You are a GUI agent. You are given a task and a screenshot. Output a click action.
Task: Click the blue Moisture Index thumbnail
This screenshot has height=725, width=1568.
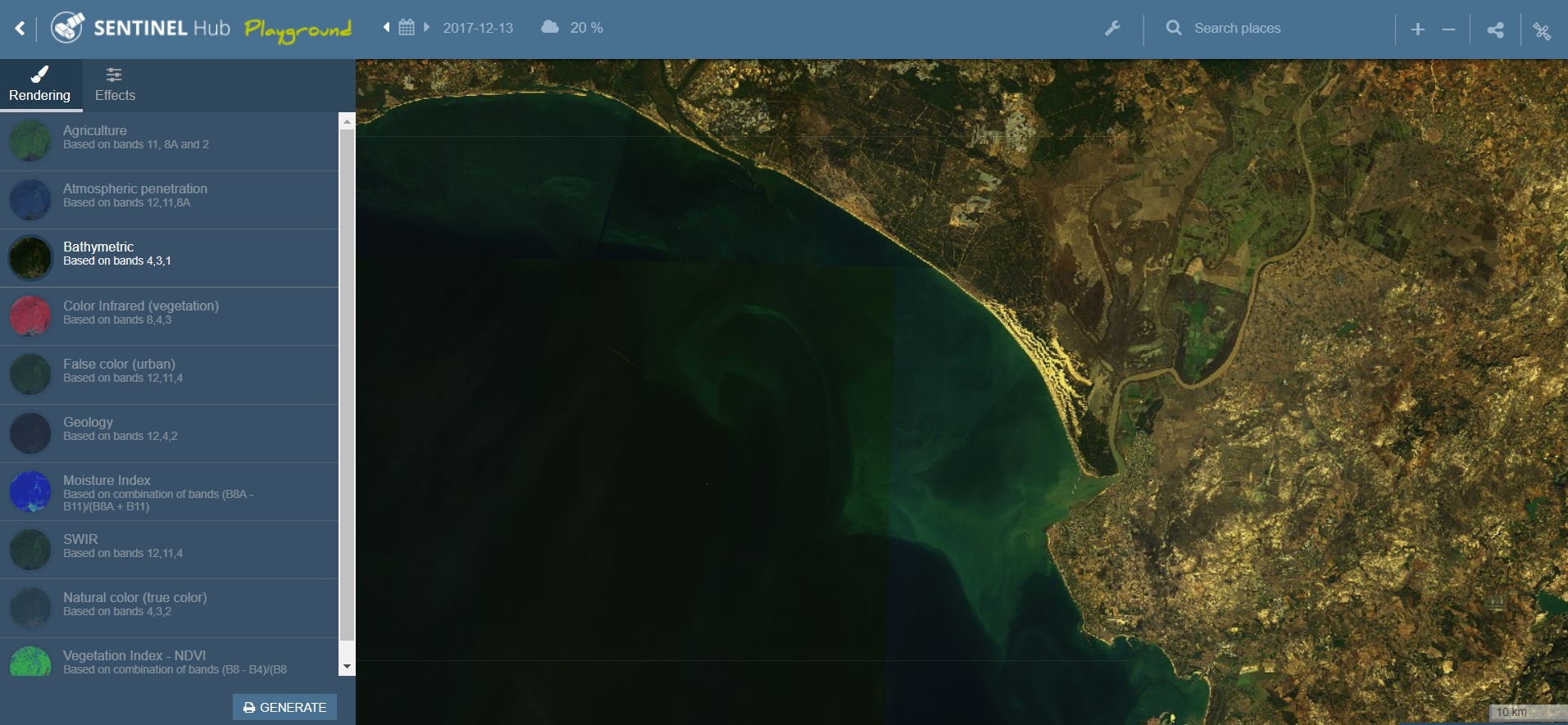[30, 491]
